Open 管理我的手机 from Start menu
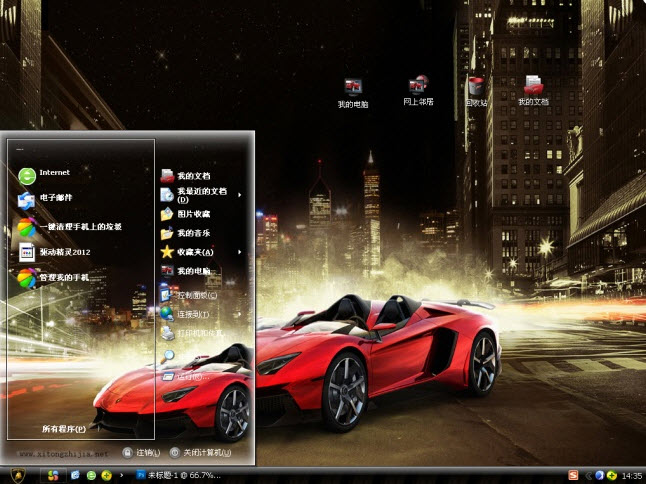 coord(64,277)
